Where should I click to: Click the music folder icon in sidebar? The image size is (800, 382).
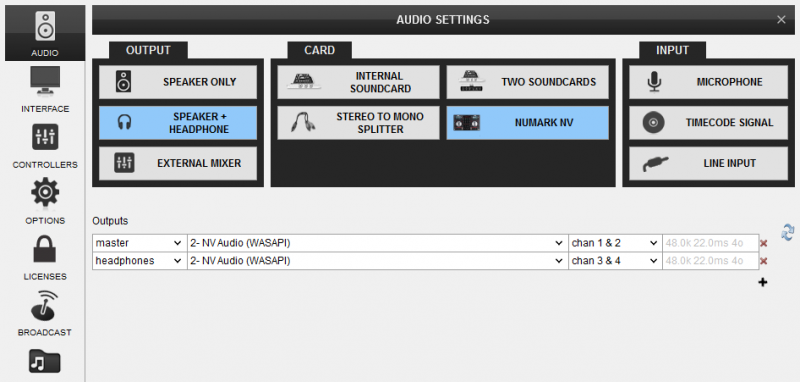tap(45, 362)
